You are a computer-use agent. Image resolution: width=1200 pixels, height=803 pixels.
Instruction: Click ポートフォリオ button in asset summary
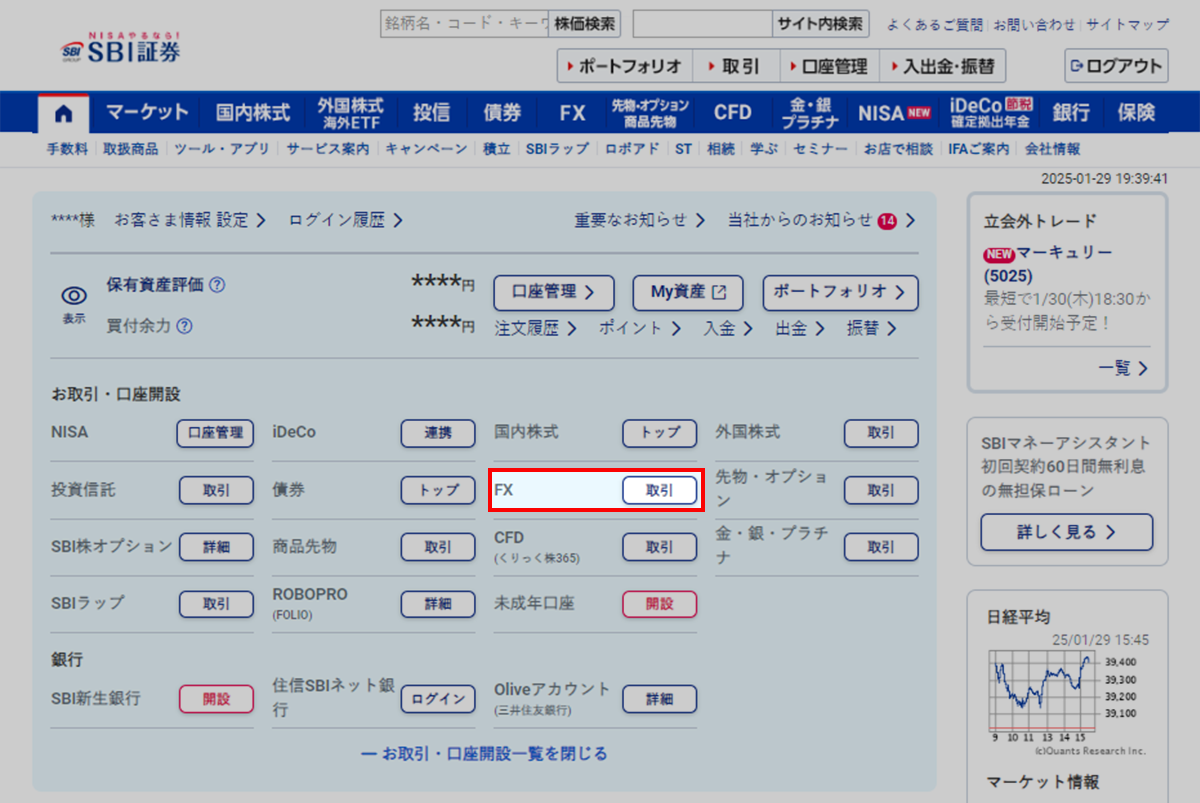click(840, 292)
